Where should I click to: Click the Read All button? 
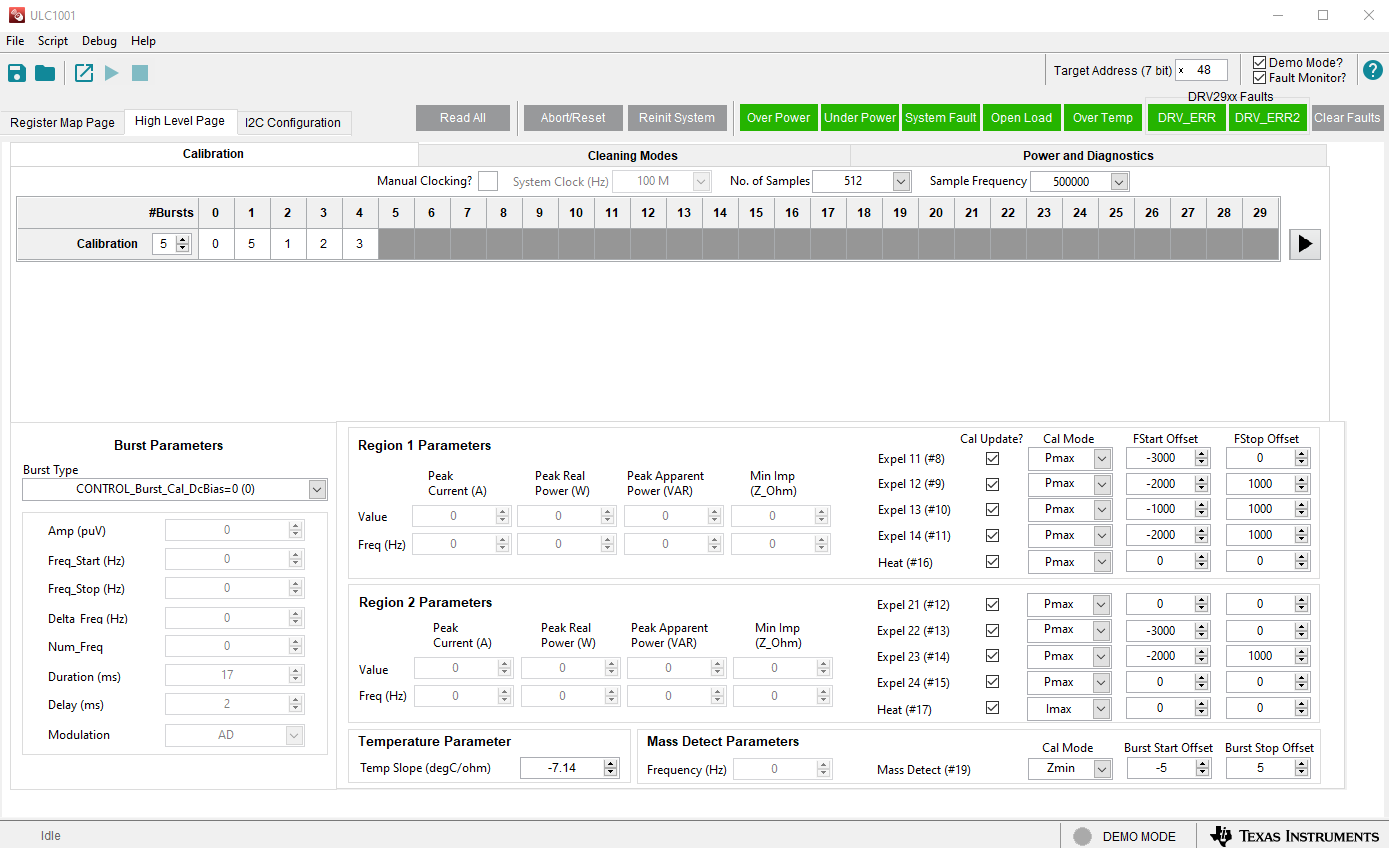pos(463,118)
